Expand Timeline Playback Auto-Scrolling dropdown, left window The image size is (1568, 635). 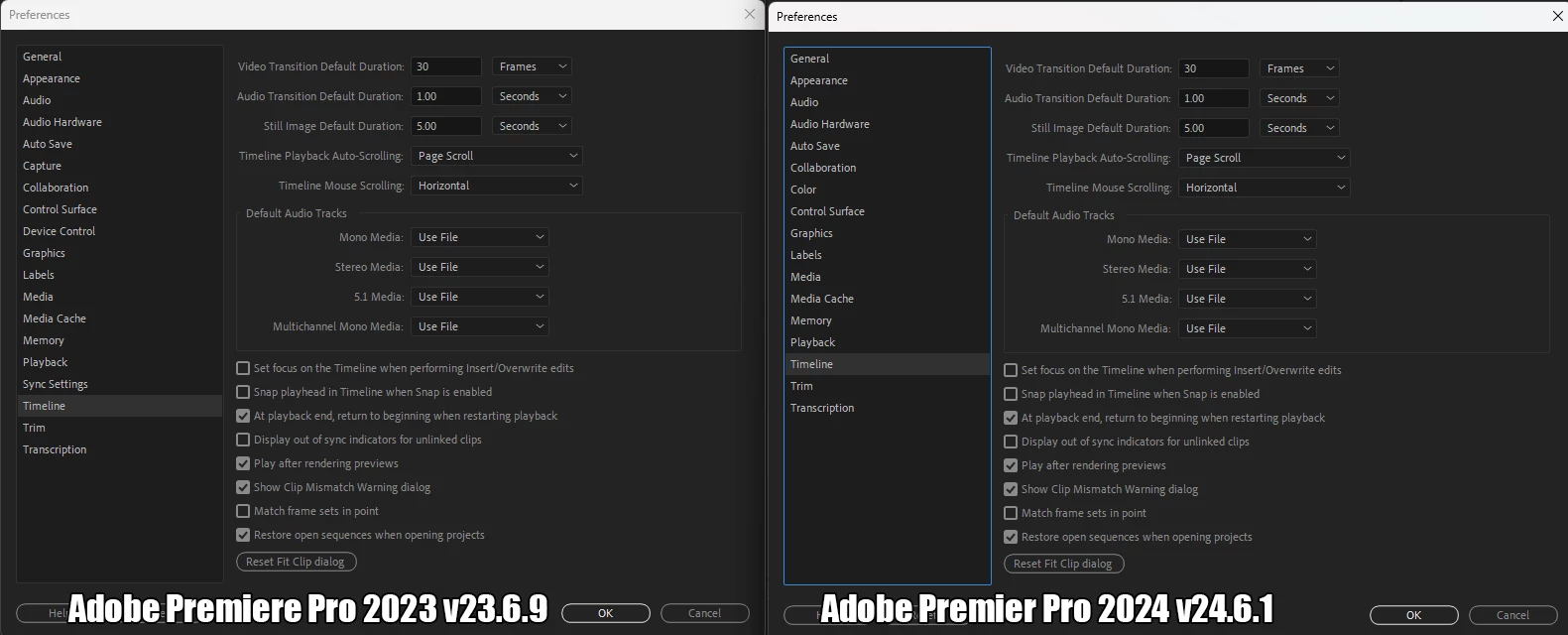(x=496, y=156)
